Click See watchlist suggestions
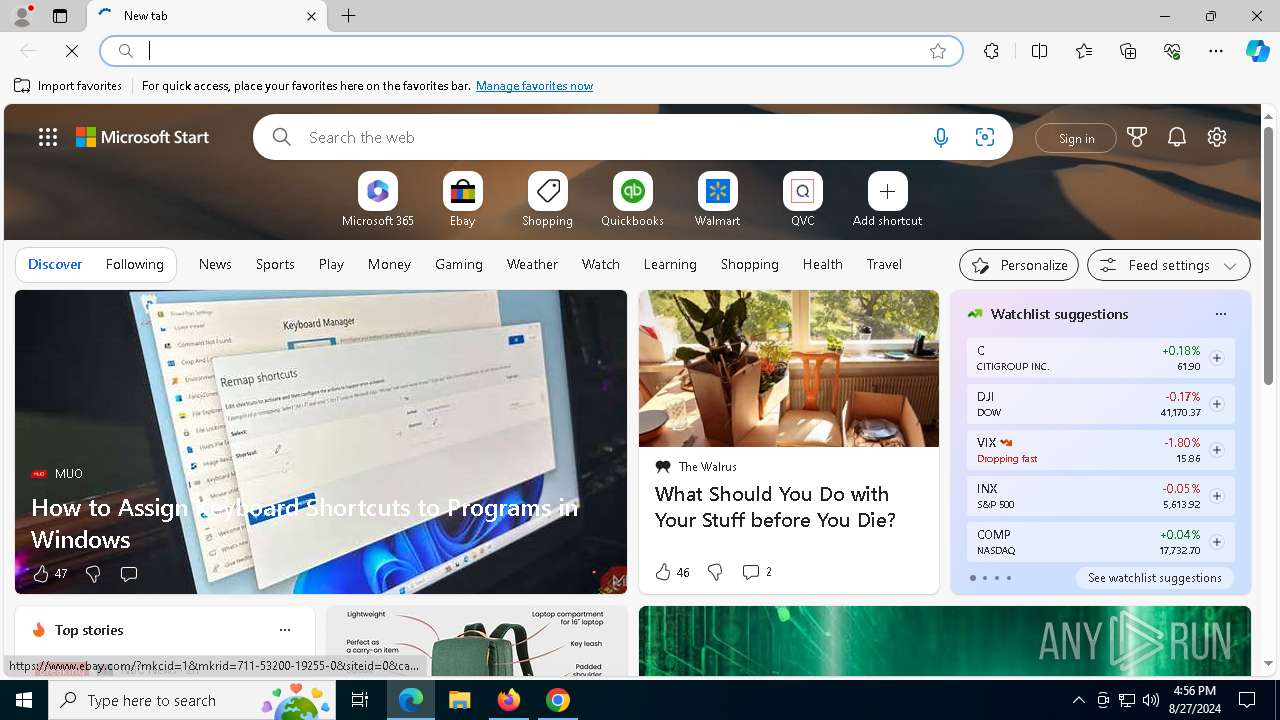This screenshot has height=720, width=1280. click(x=1155, y=578)
